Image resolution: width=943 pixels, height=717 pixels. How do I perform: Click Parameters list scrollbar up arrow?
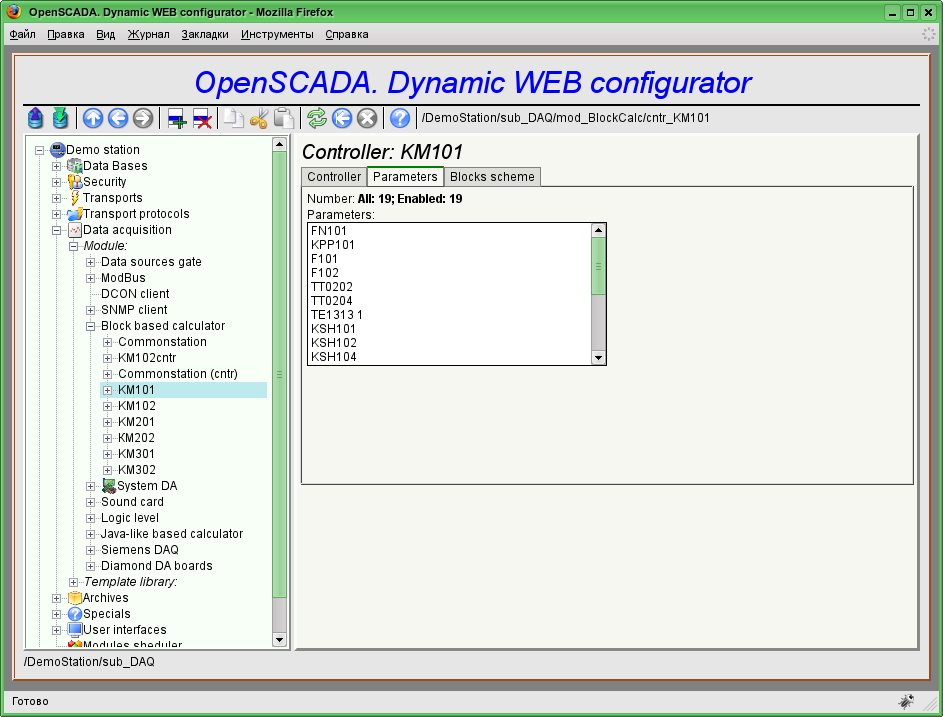click(x=598, y=230)
